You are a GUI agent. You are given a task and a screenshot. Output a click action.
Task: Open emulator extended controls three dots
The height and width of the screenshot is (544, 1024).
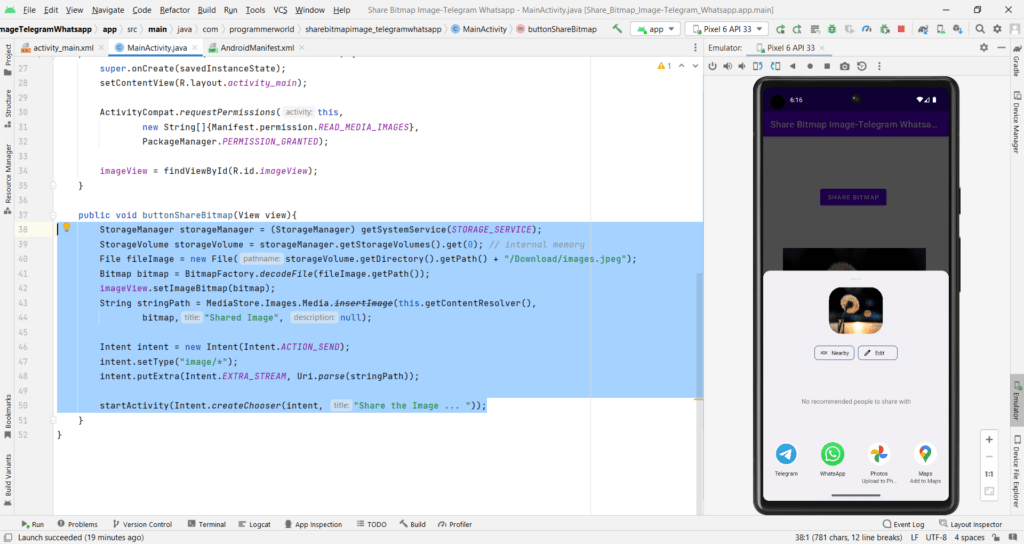879,67
